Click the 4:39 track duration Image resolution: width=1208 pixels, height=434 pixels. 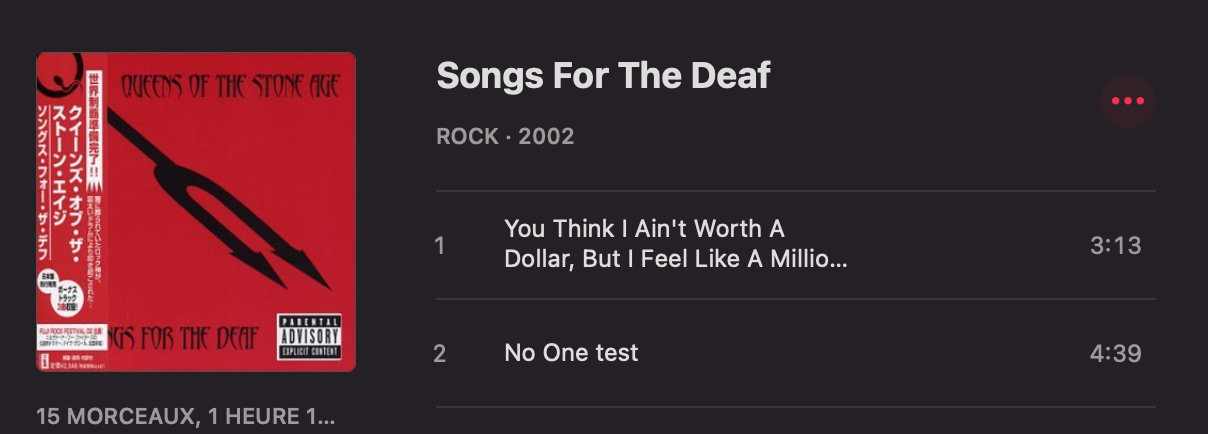coord(1116,353)
